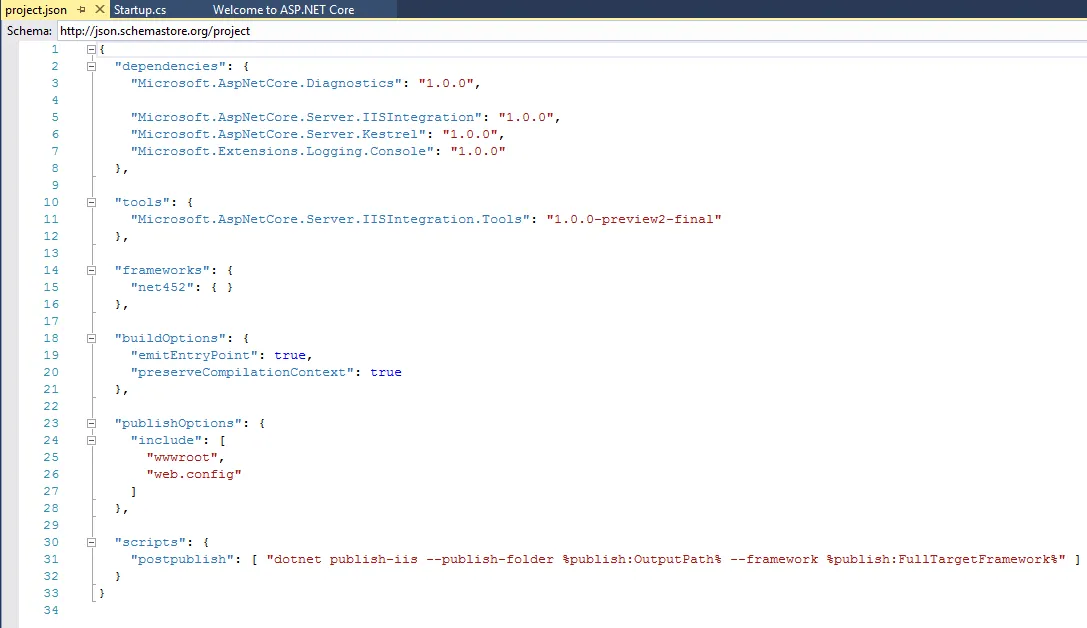Screen dimensions: 1087x628
Task: Open the Welcome to ASP.NET Core tab
Action: 283,10
